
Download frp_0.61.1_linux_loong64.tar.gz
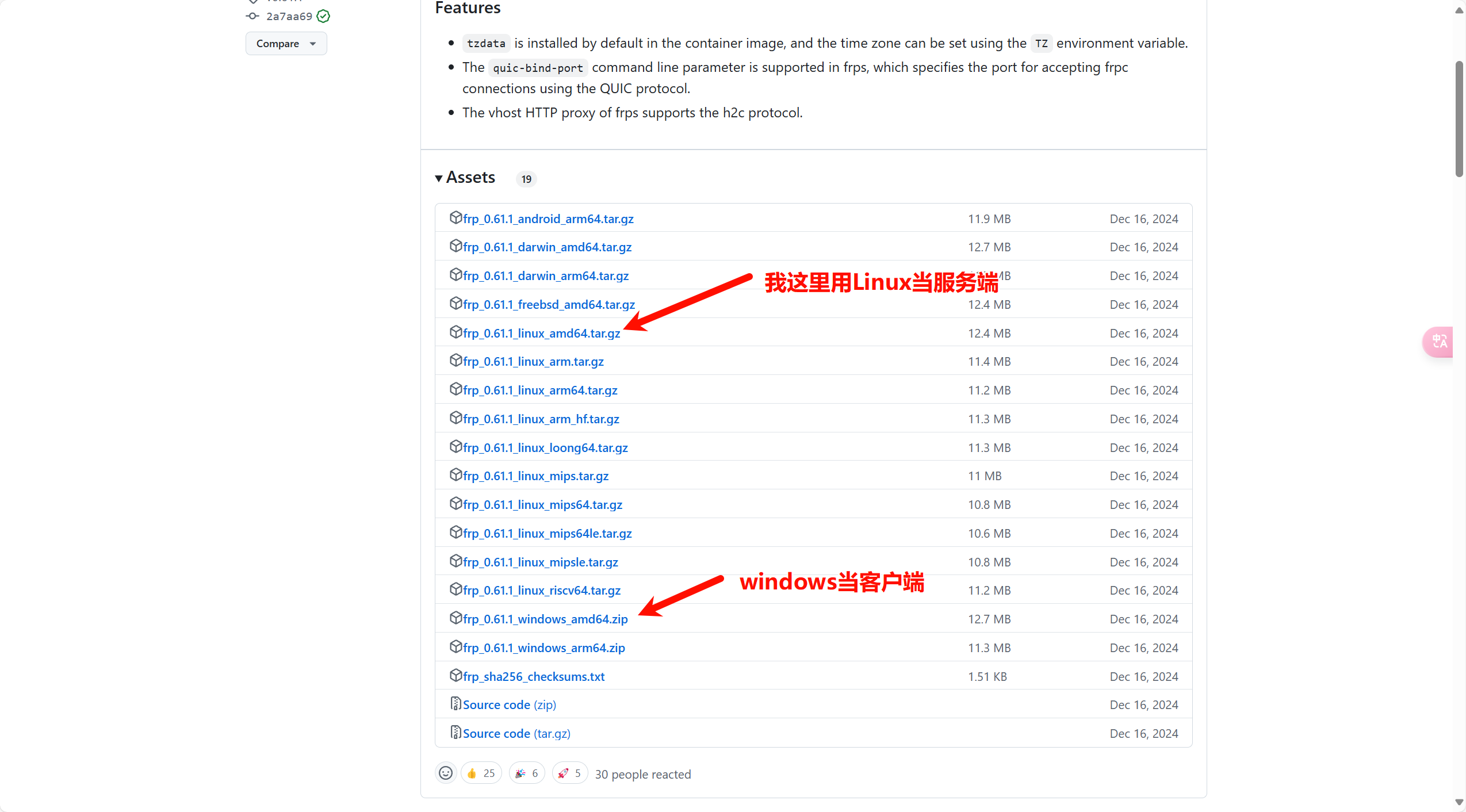[545, 447]
